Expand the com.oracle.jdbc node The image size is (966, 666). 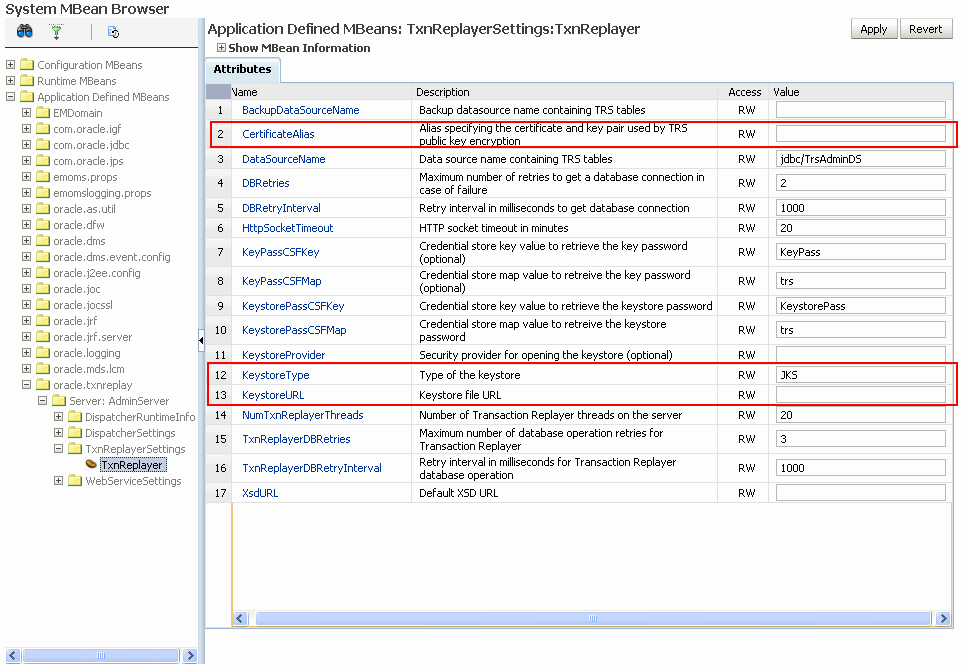coord(26,144)
